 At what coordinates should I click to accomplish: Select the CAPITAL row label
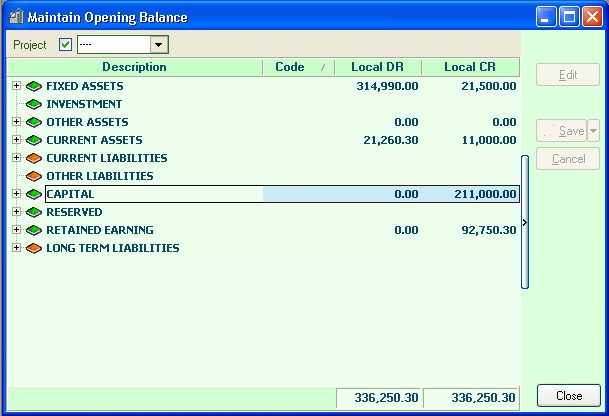click(x=70, y=194)
